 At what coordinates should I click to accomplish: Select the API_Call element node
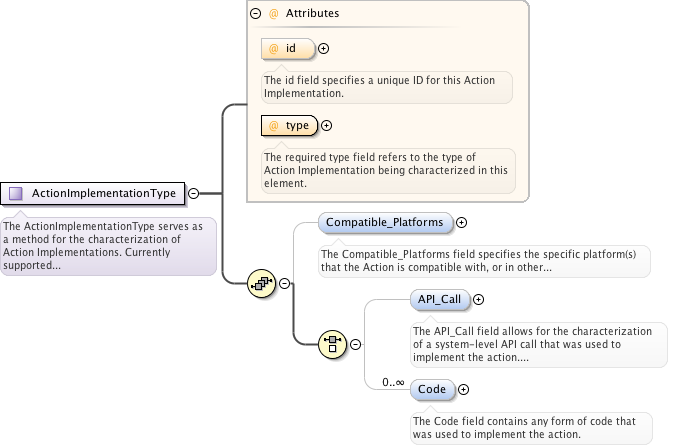pyautogui.click(x=440, y=299)
